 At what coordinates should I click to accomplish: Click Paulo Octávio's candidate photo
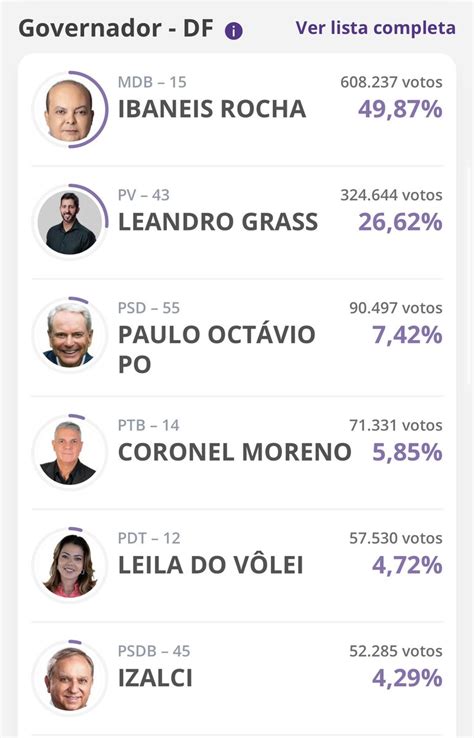70,335
